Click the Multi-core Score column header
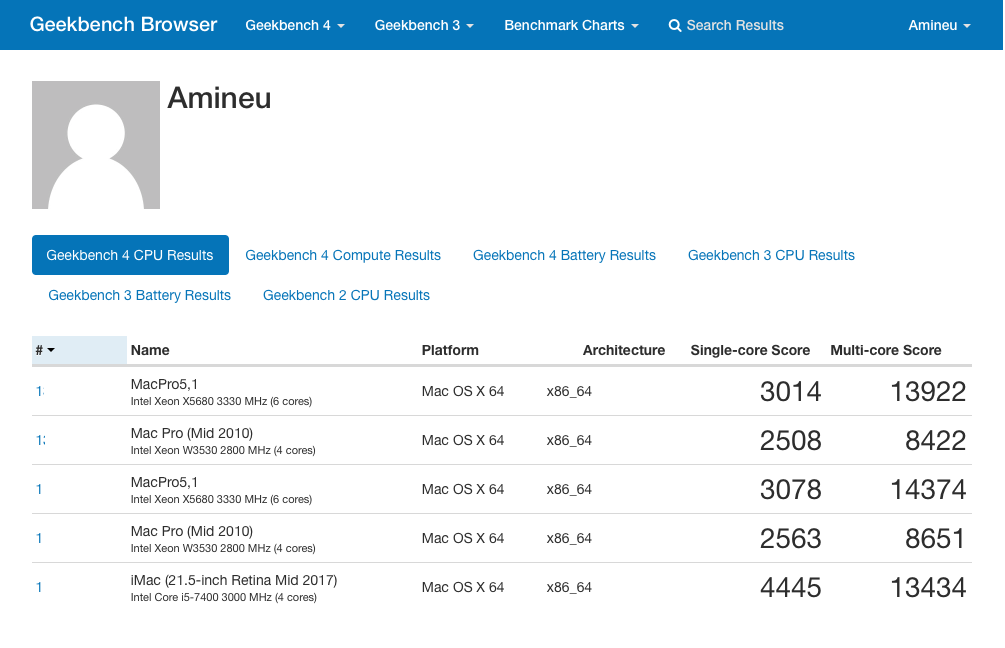The image size is (1005, 648). tap(886, 350)
